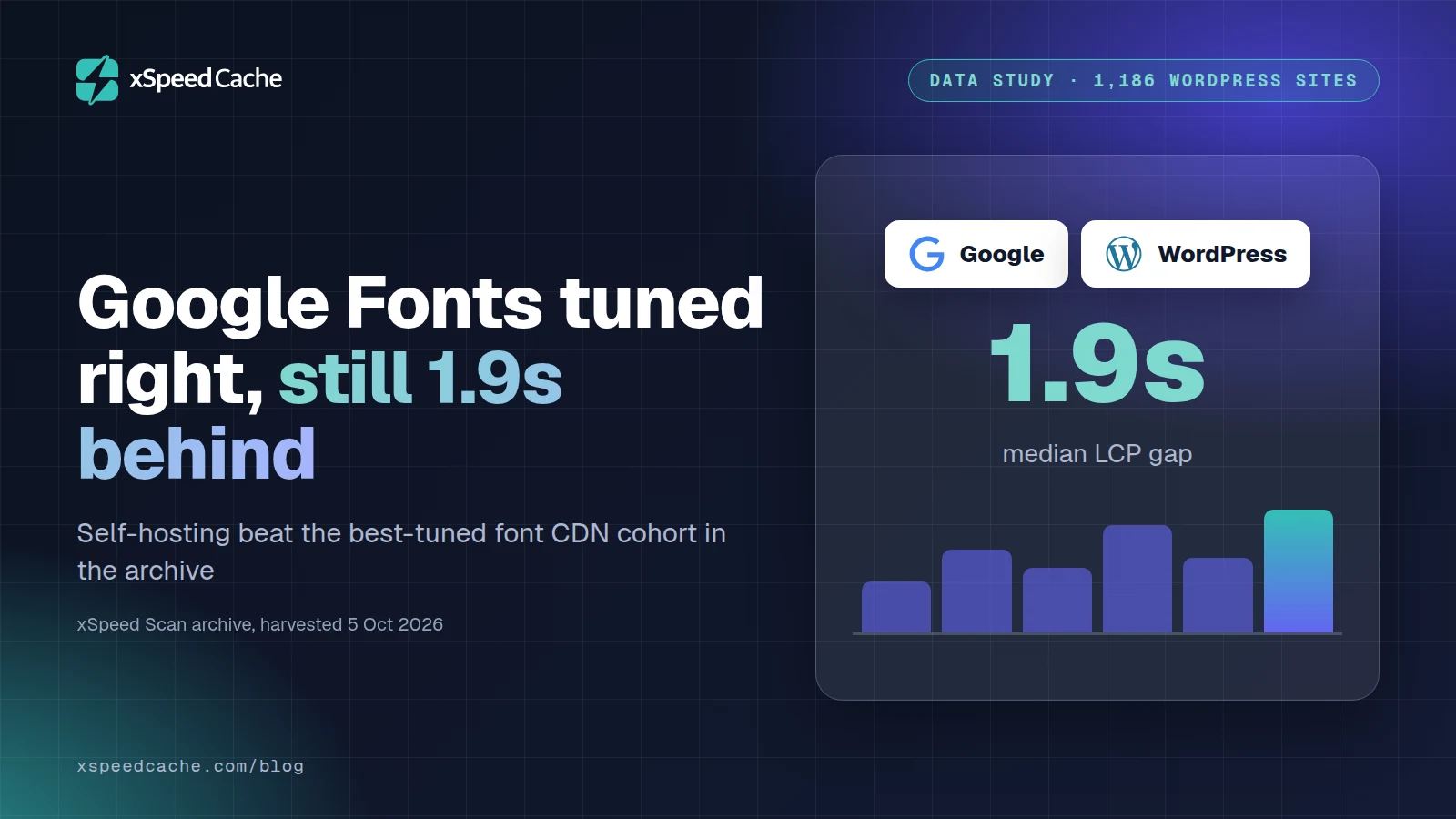Click the highlighted teal bar in the chart
The width and height of the screenshot is (1456, 819).
(x=1299, y=571)
